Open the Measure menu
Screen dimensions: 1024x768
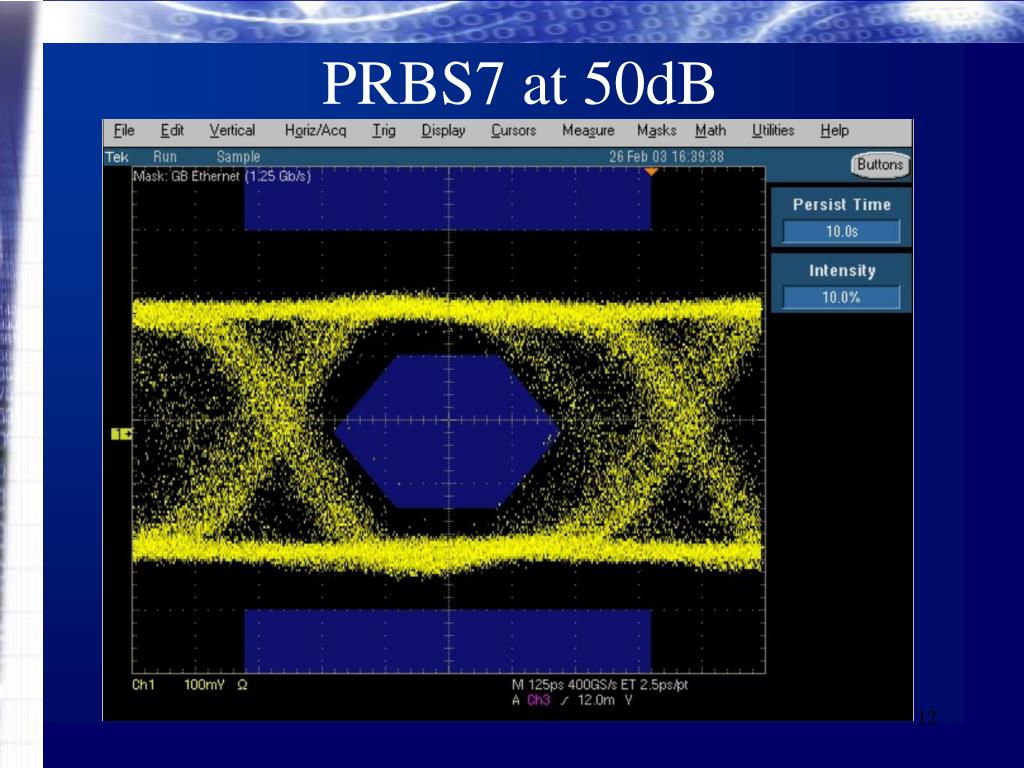coord(588,130)
